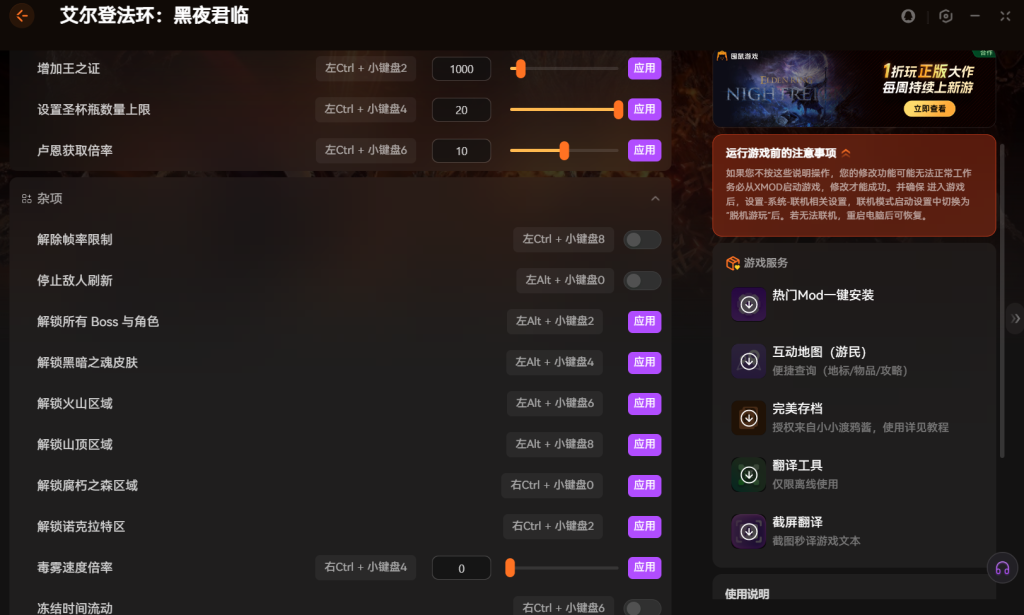The height and width of the screenshot is (615, 1024).
Task: Open customer support headset icon
Action: [x=1002, y=568]
